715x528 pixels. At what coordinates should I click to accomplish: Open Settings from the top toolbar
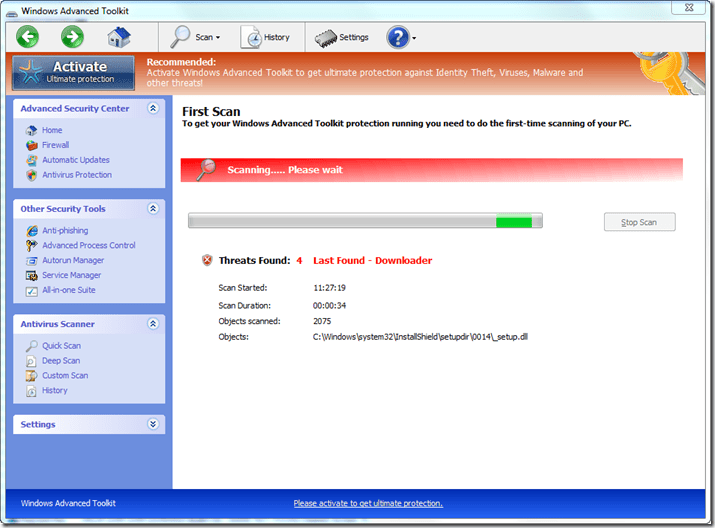(x=342, y=38)
